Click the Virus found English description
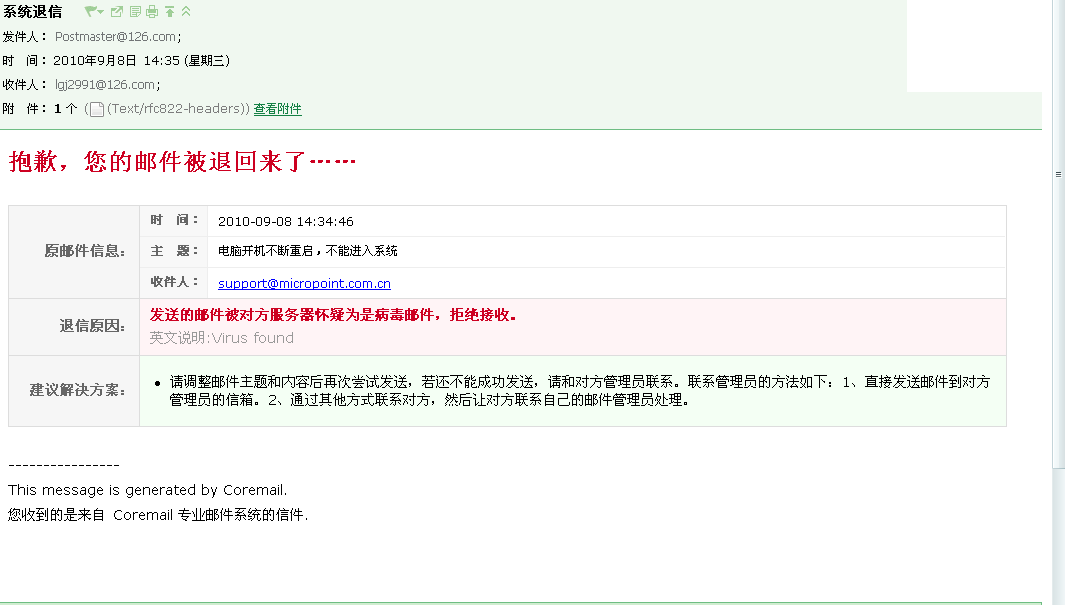Viewport: 1065px width, 605px height. click(222, 338)
